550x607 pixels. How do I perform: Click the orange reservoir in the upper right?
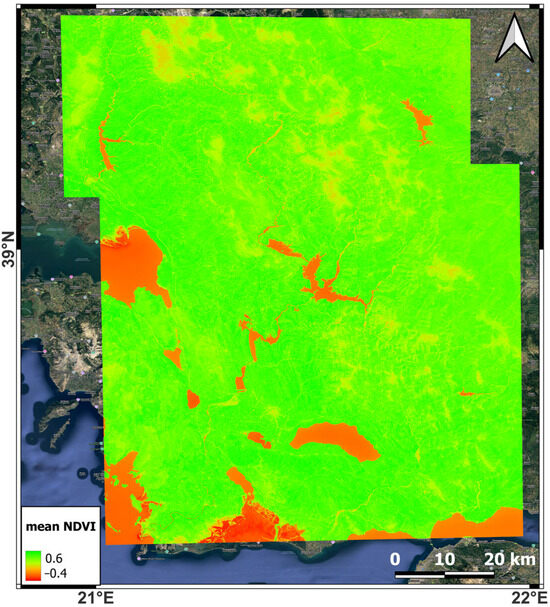click(x=419, y=122)
